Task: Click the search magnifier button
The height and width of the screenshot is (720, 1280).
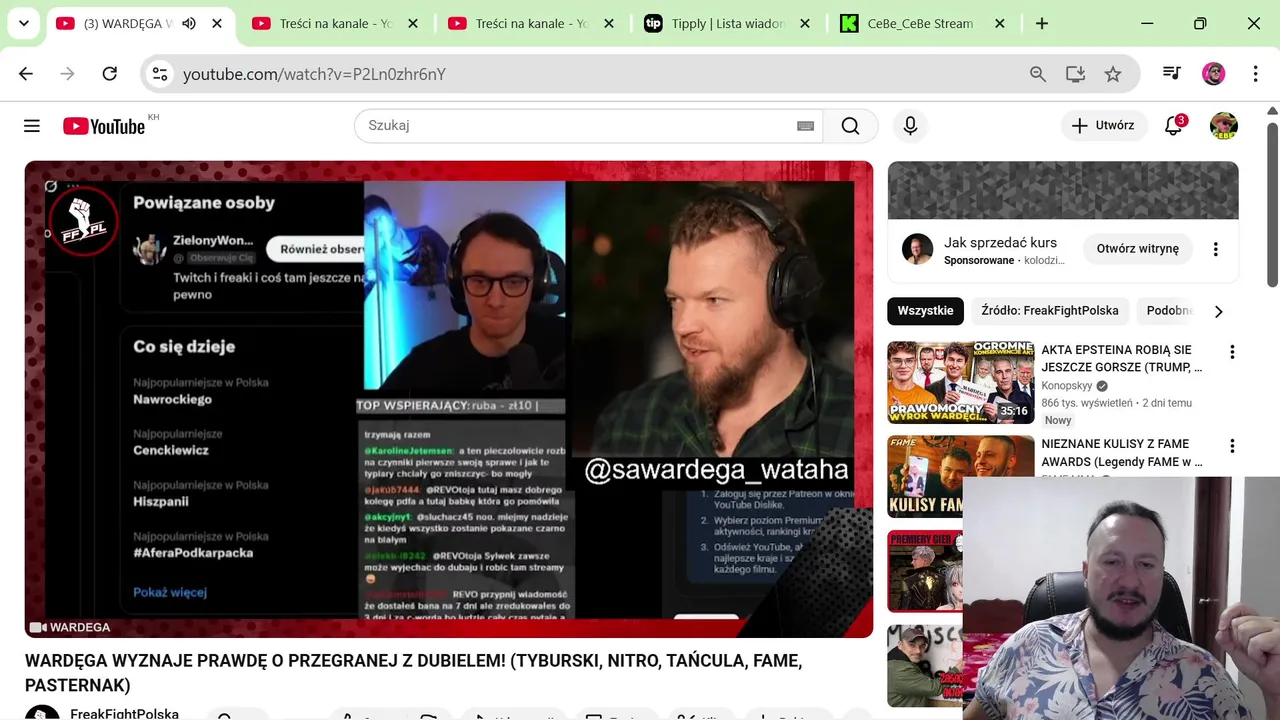Action: [x=850, y=126]
